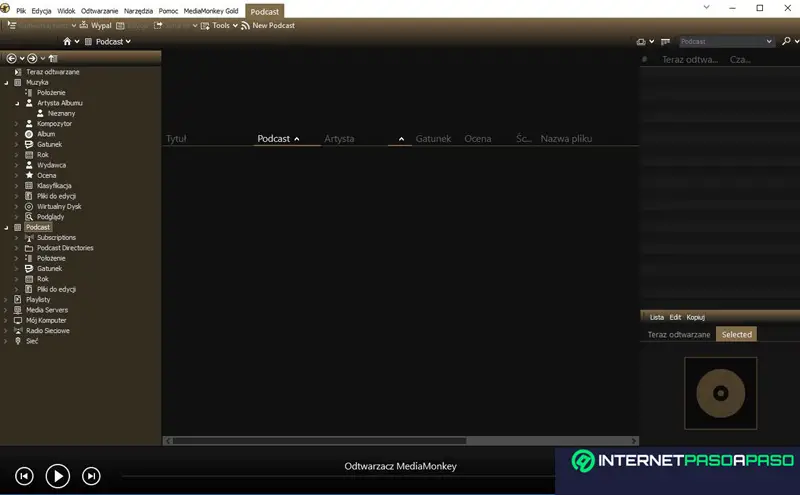Click the send-to icon in toolbar
The image size is (800, 495).
(158, 26)
